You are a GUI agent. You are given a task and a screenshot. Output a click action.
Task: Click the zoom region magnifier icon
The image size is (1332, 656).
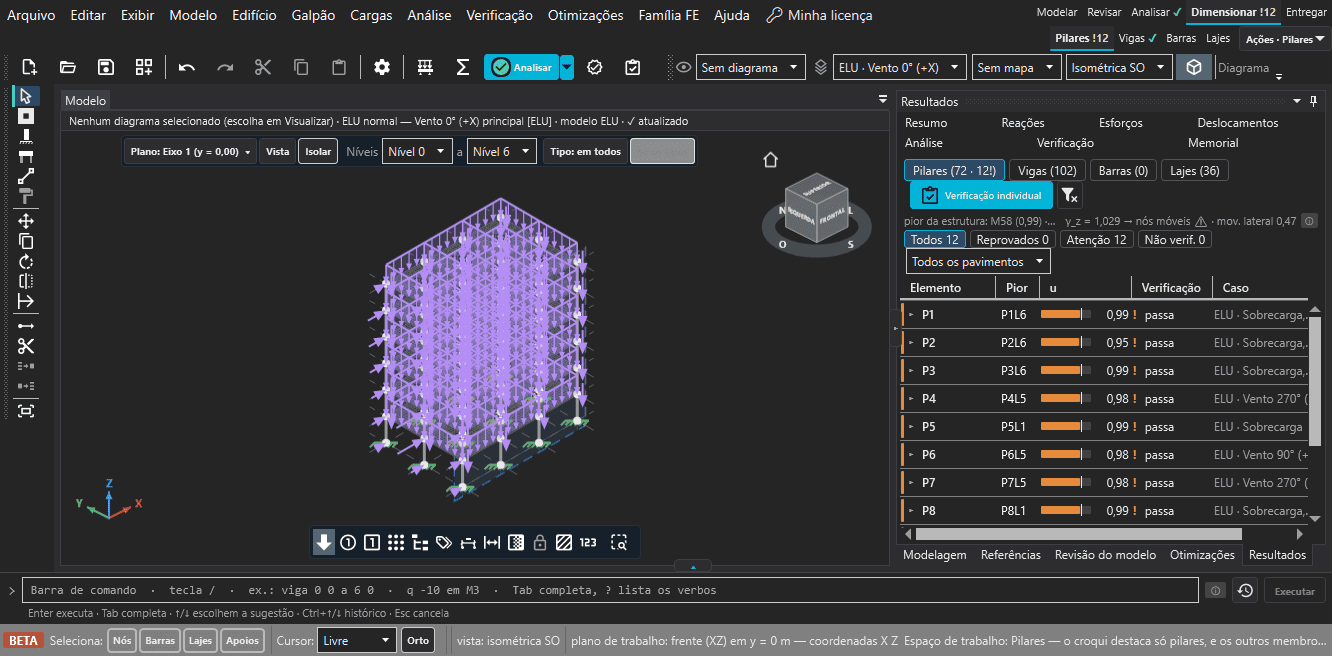[x=620, y=543]
